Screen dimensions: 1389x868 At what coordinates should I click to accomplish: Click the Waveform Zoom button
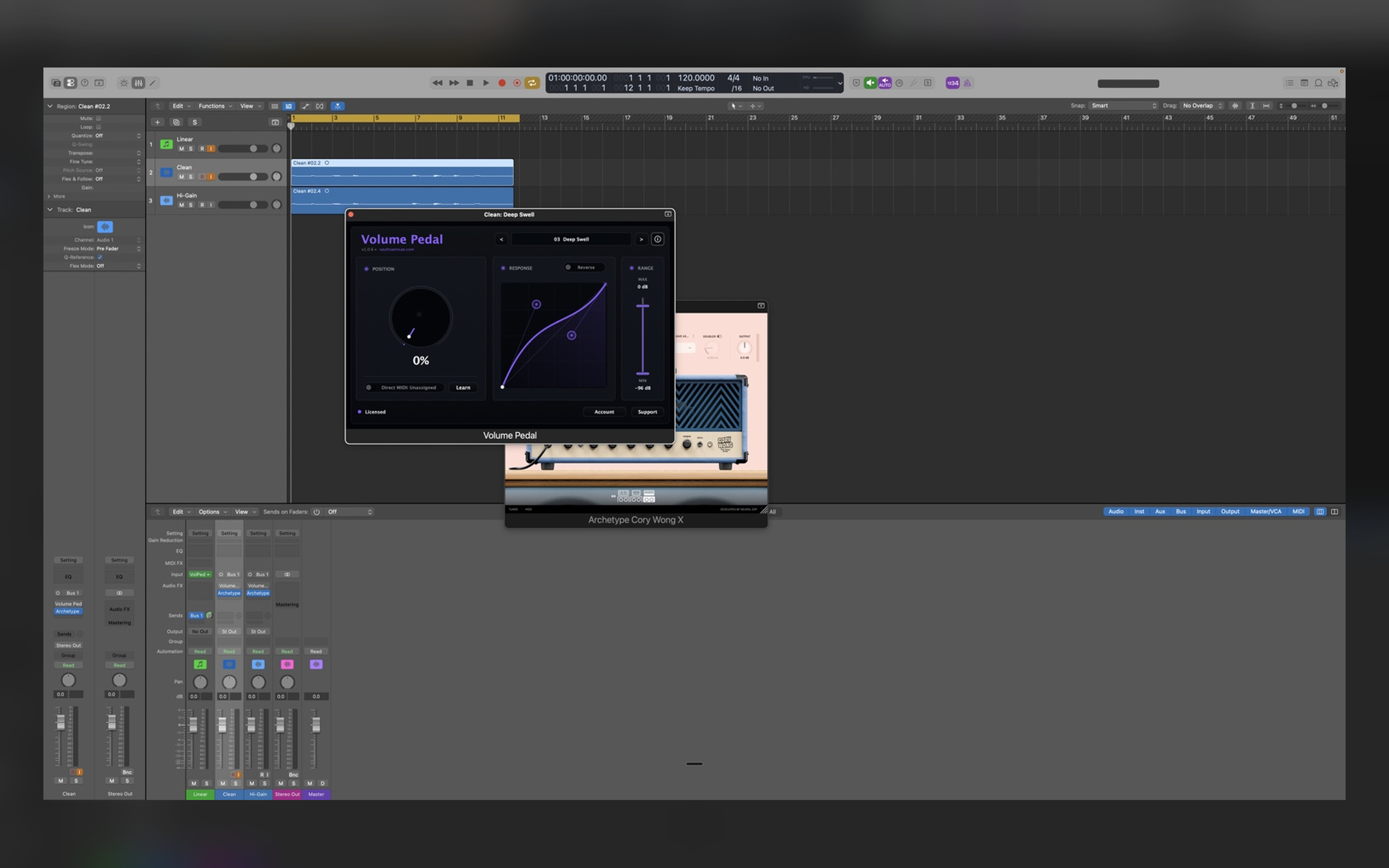point(1235,106)
